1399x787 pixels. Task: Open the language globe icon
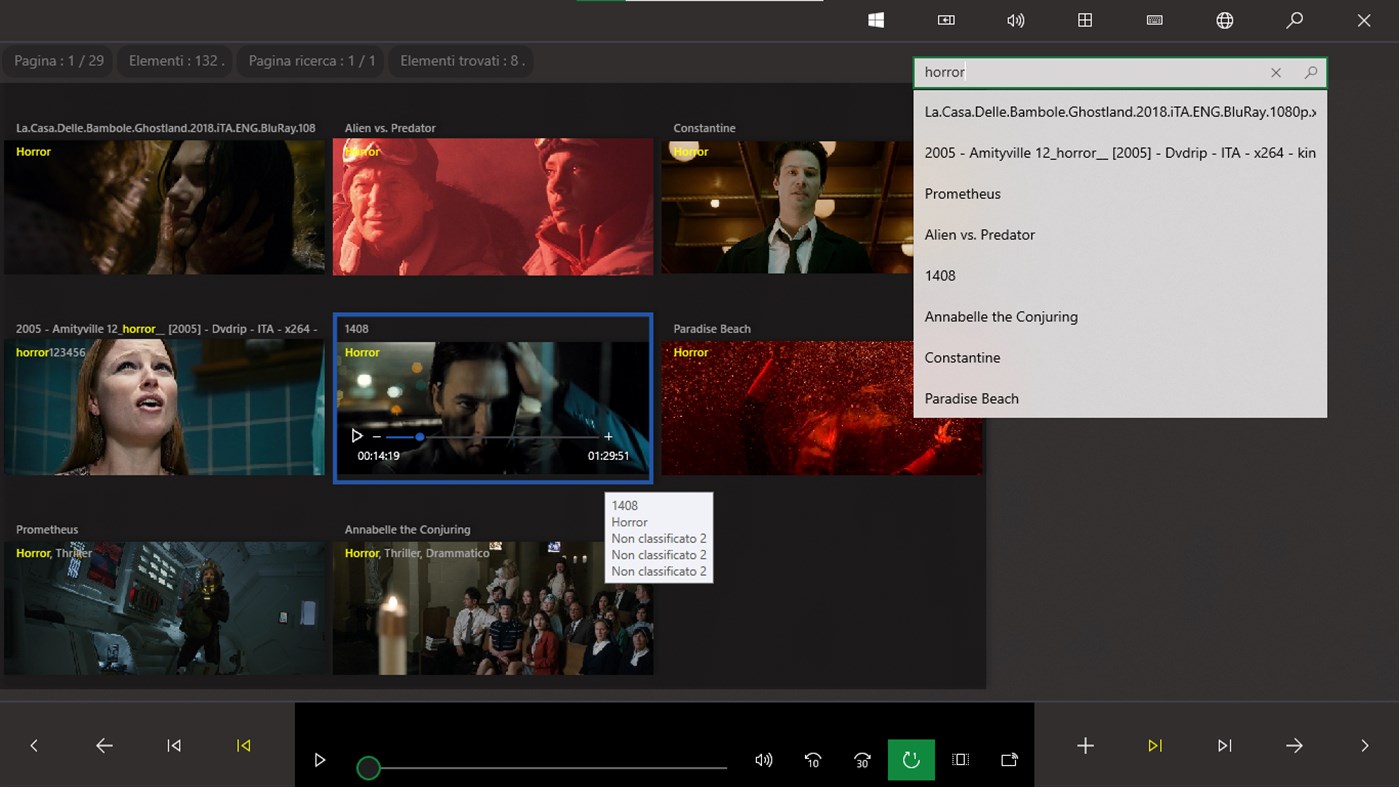(1224, 20)
